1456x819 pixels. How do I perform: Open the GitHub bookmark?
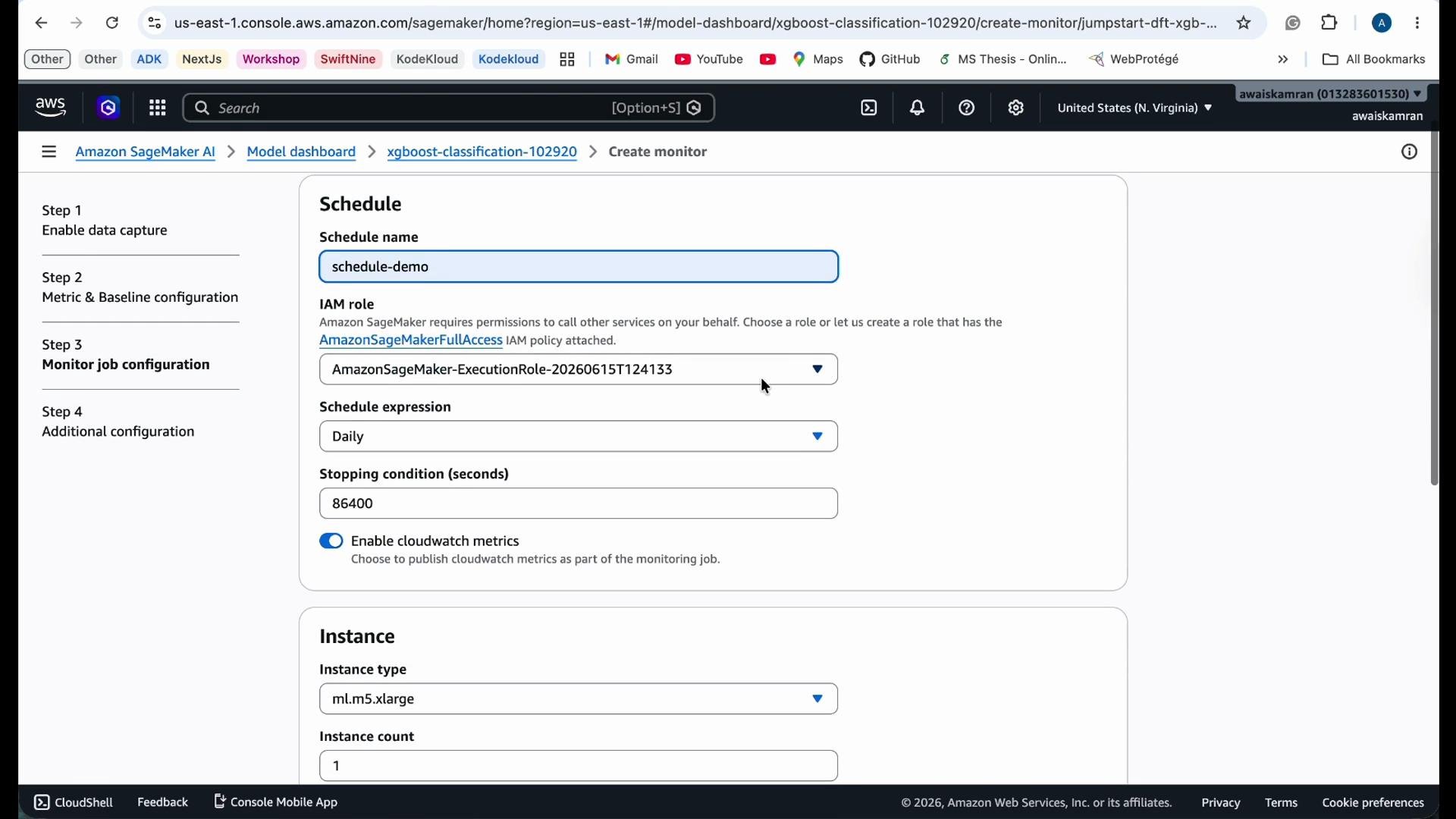coord(891,60)
